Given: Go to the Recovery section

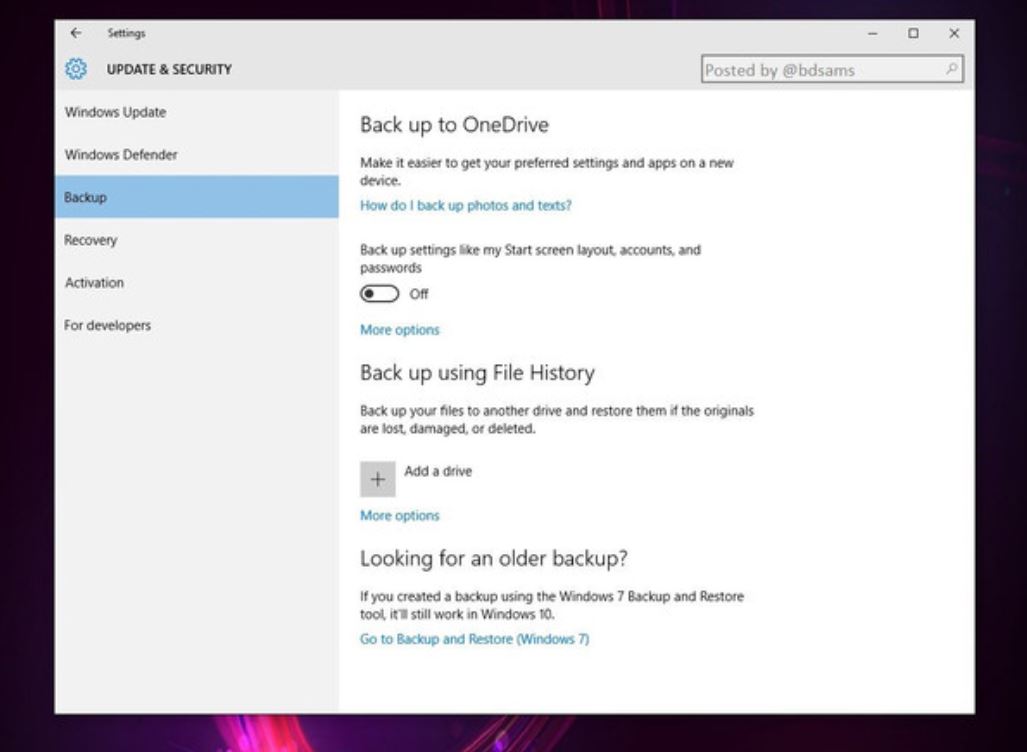Looking at the screenshot, I should [196, 240].
